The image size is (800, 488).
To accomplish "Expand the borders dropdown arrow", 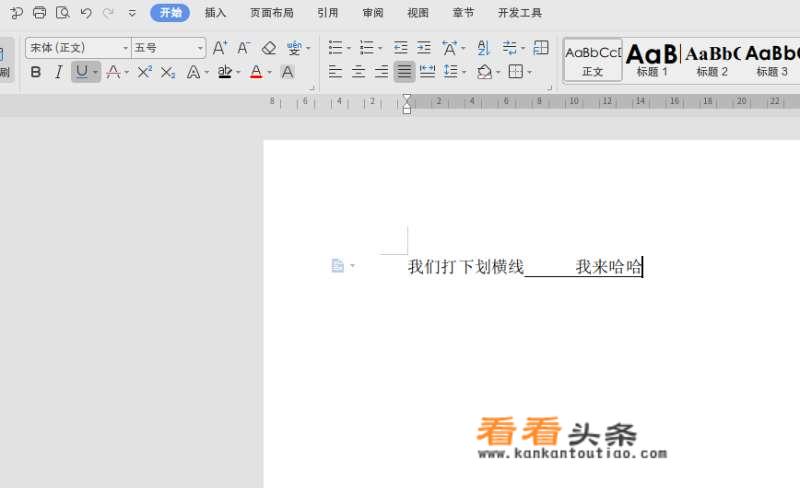I will (530, 72).
